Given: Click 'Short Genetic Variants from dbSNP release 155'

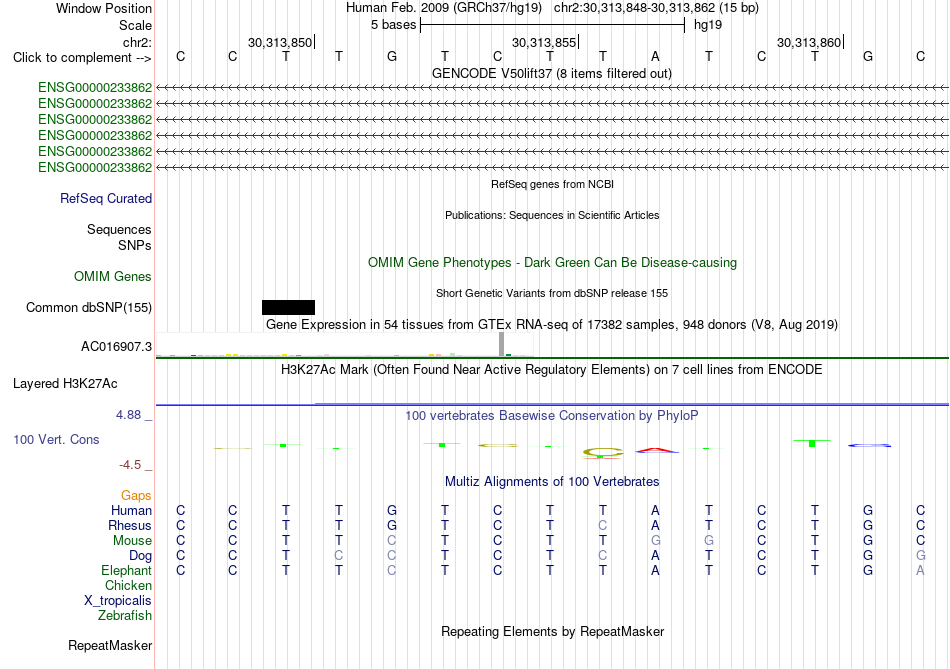Looking at the screenshot, I should click(x=552, y=293).
